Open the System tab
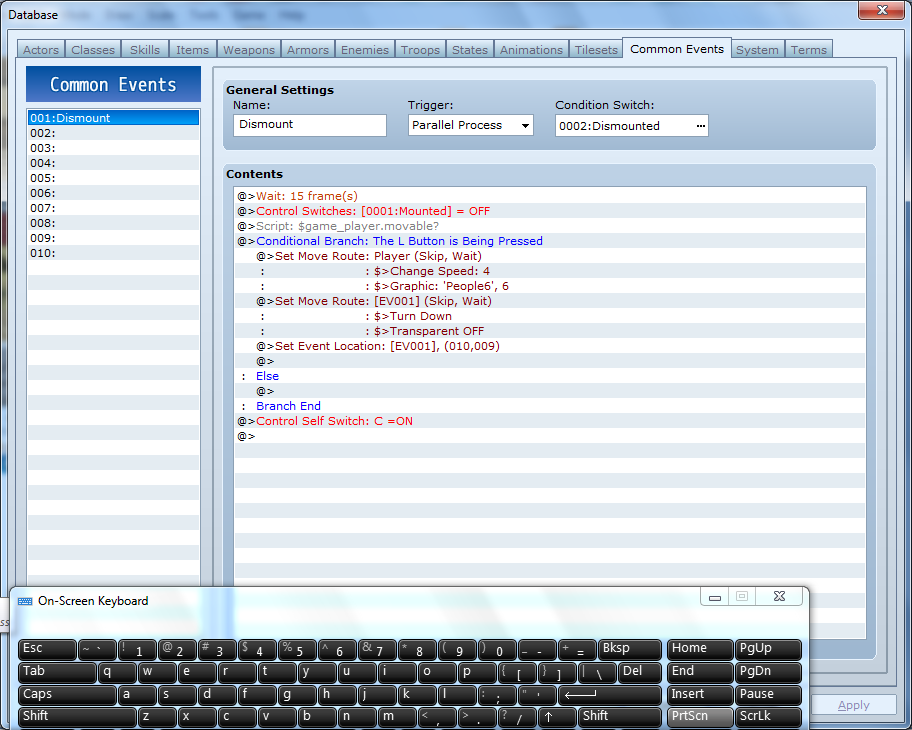This screenshot has height=730, width=912. 757,49
